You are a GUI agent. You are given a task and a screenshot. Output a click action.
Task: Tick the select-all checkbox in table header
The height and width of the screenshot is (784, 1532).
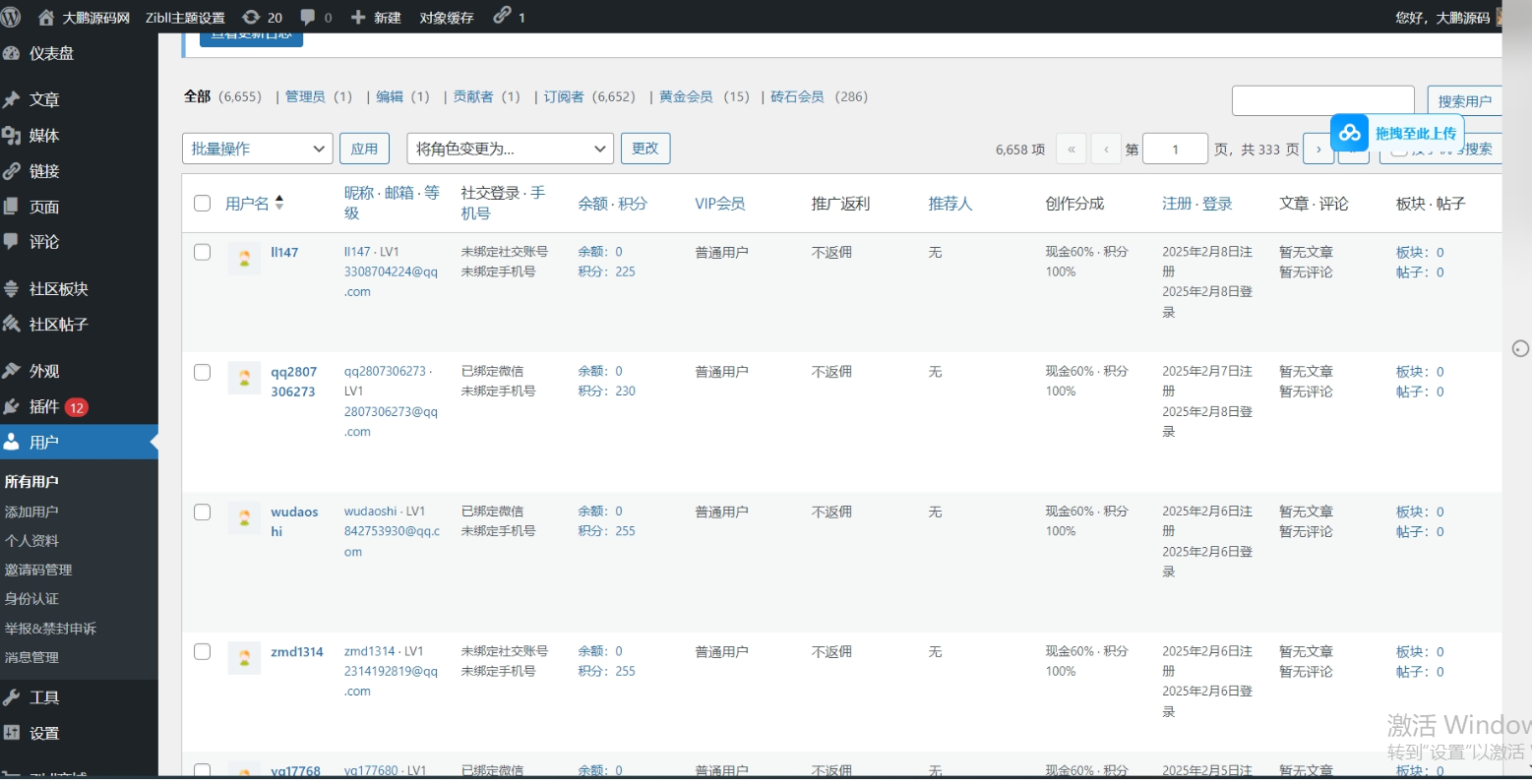click(x=203, y=204)
